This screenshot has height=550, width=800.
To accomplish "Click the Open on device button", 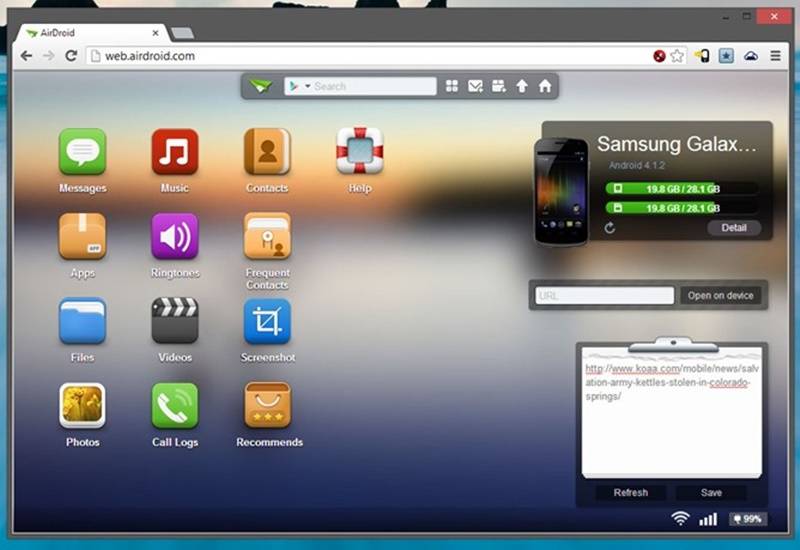I will click(720, 295).
